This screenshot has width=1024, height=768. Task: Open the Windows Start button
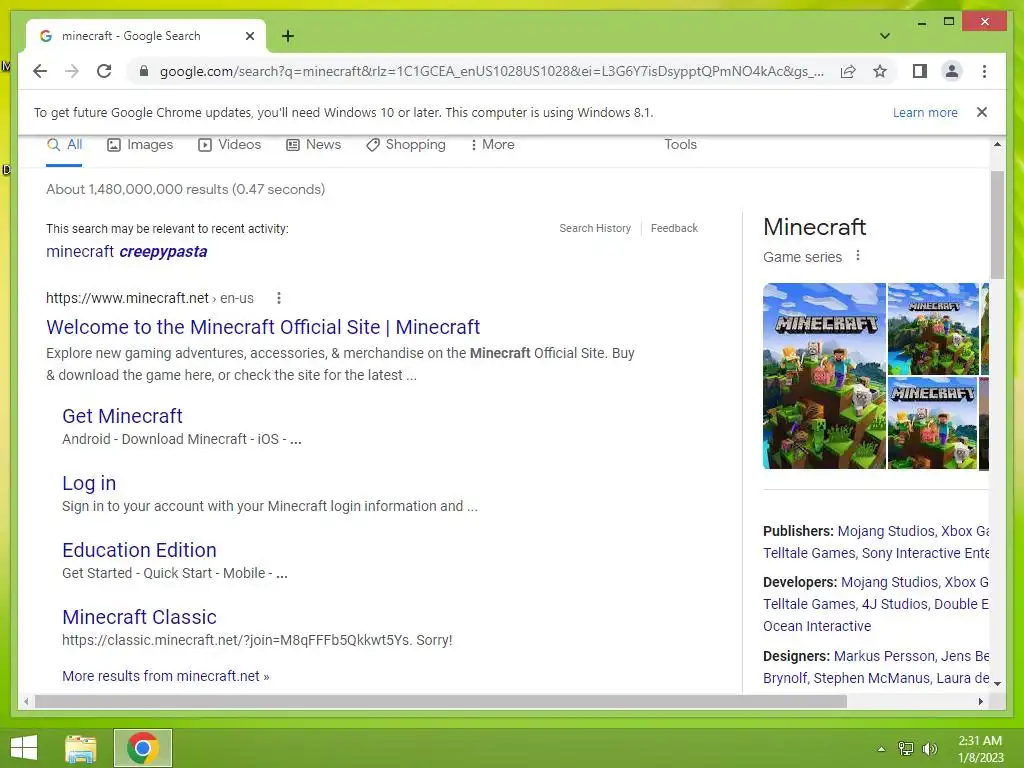coord(24,748)
